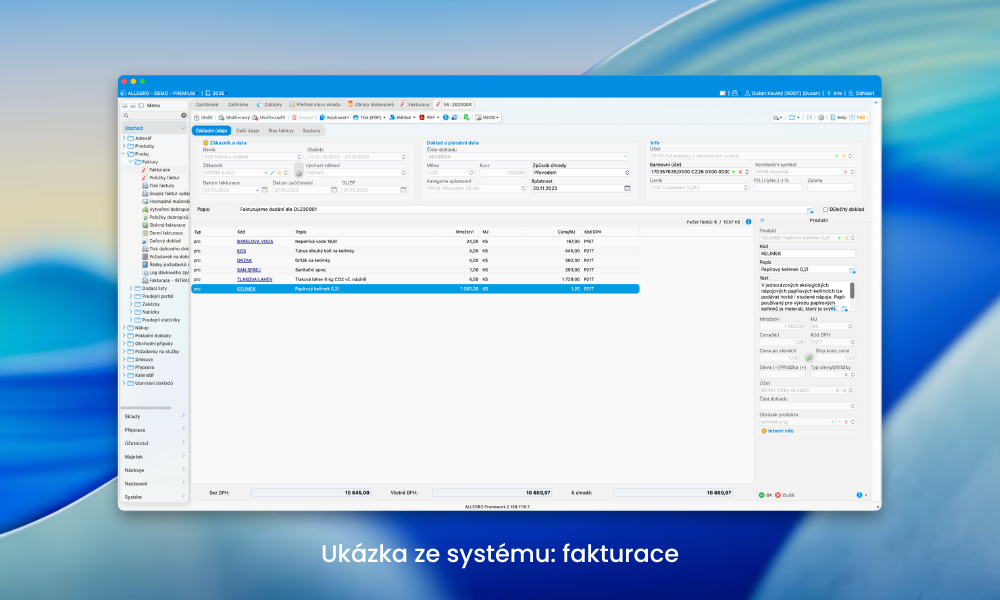Click the OK button with green check

(x=765, y=495)
